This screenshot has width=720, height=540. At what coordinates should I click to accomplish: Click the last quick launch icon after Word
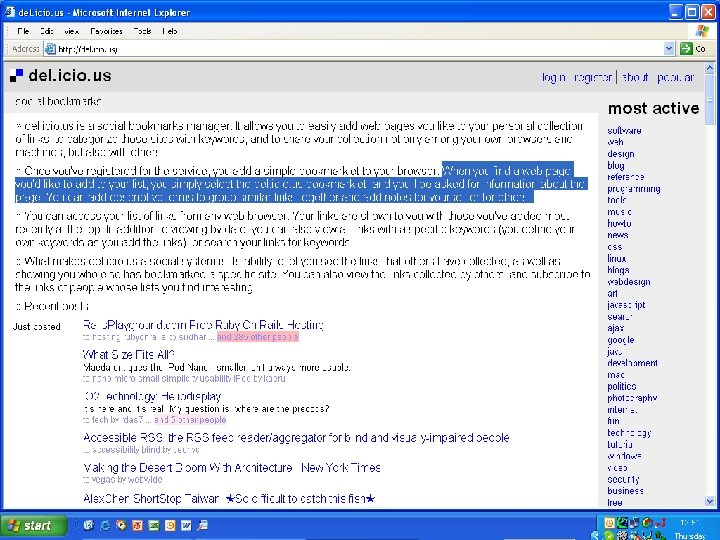202,525
